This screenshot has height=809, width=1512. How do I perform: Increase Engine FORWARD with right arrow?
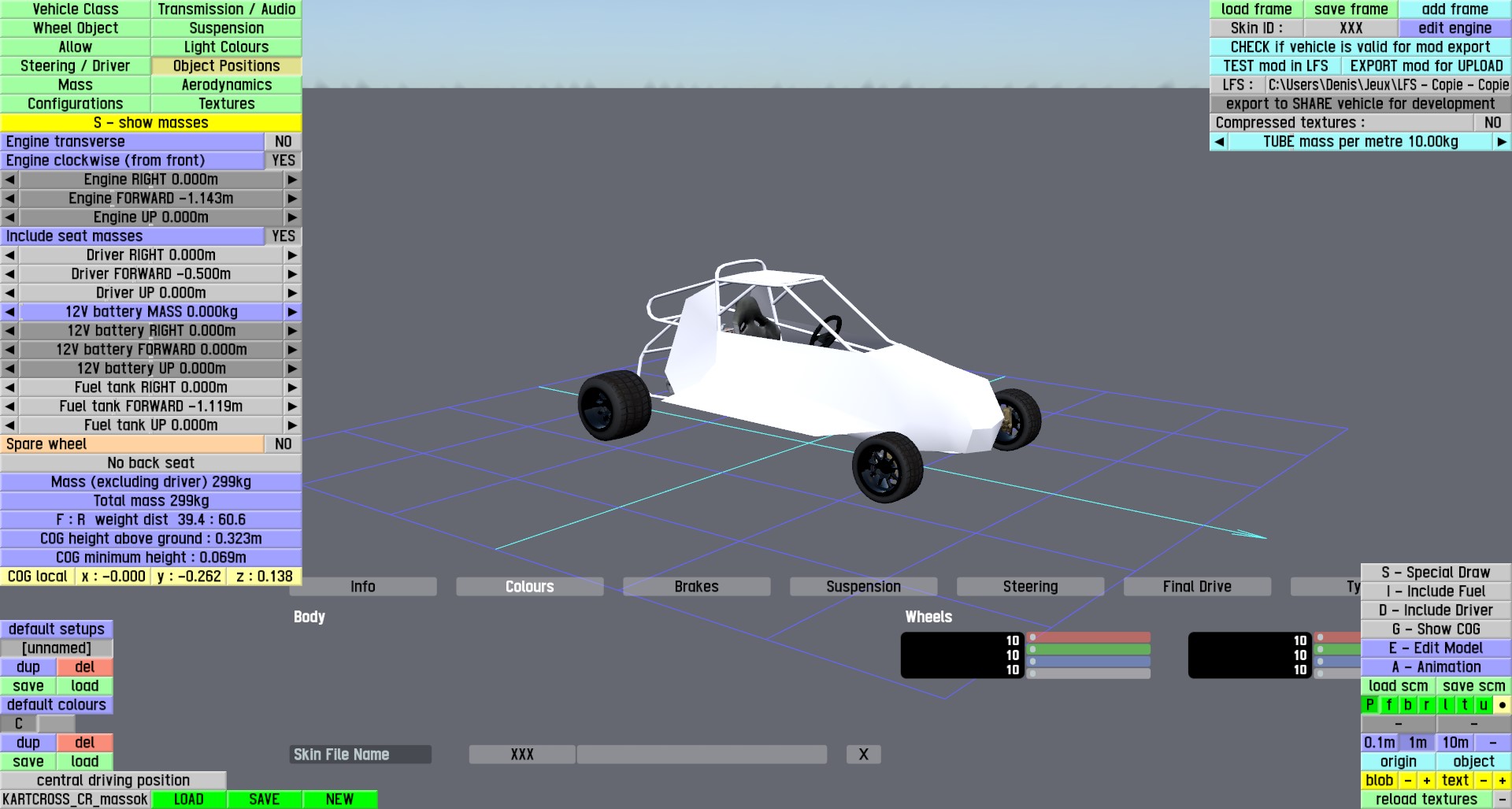coord(292,199)
